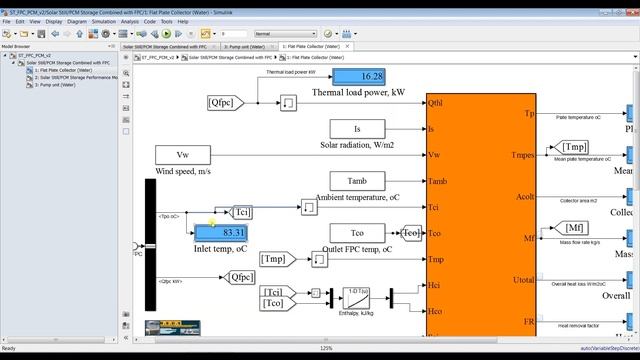Open the Diagram menu
This screenshot has width=640, height=360.
tap(77, 22)
